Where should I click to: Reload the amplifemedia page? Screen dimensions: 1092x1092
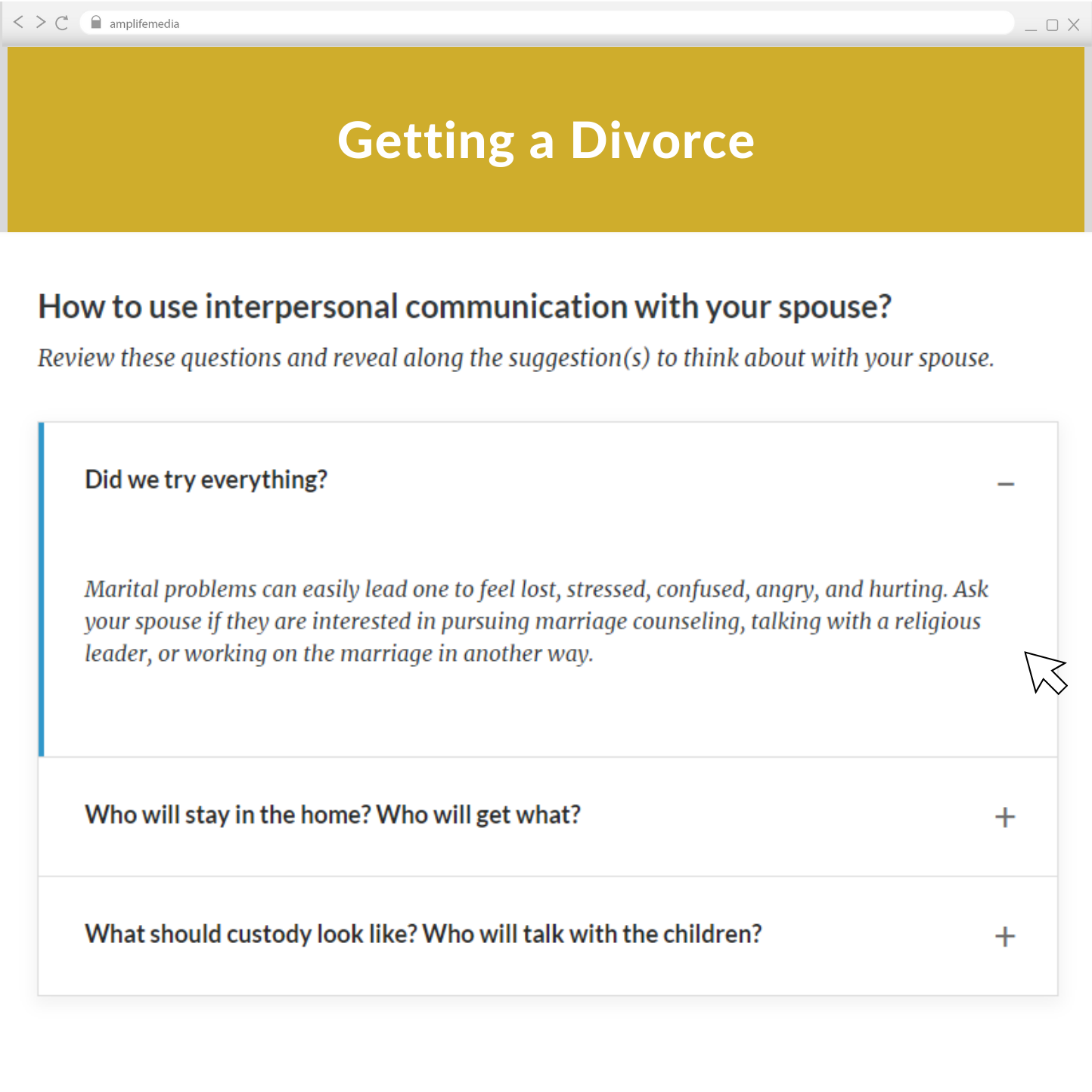click(x=62, y=22)
